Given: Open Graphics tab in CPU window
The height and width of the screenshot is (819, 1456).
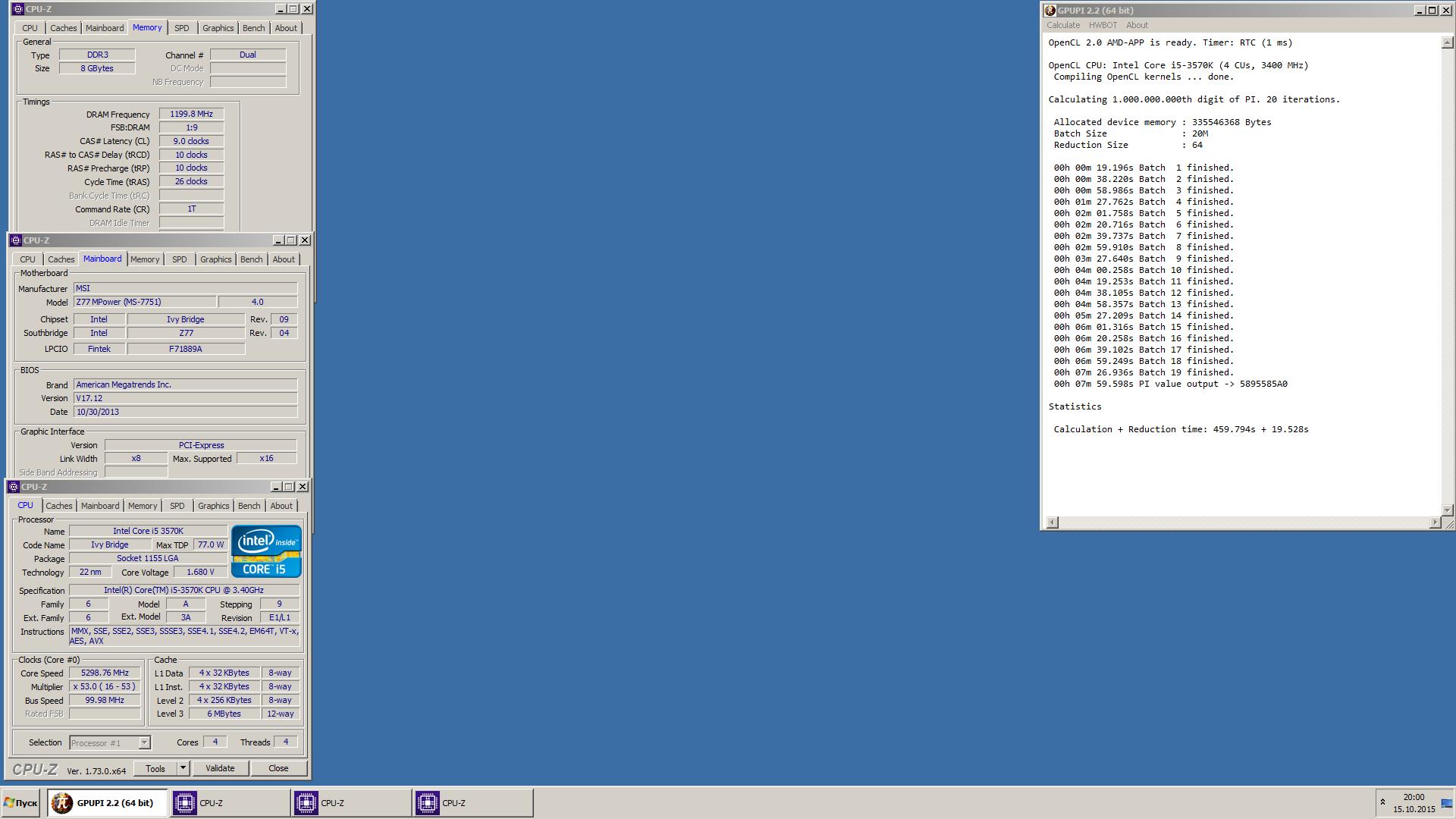Looking at the screenshot, I should coord(214,506).
